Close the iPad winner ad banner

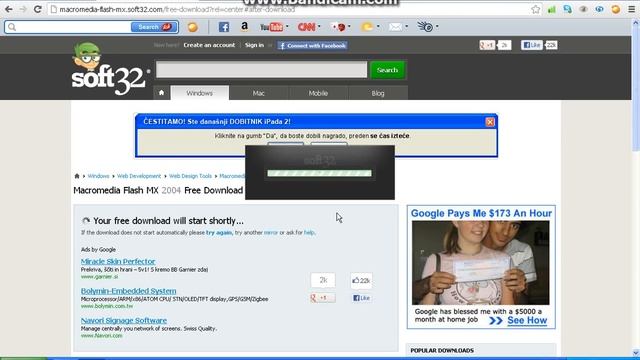click(490, 122)
